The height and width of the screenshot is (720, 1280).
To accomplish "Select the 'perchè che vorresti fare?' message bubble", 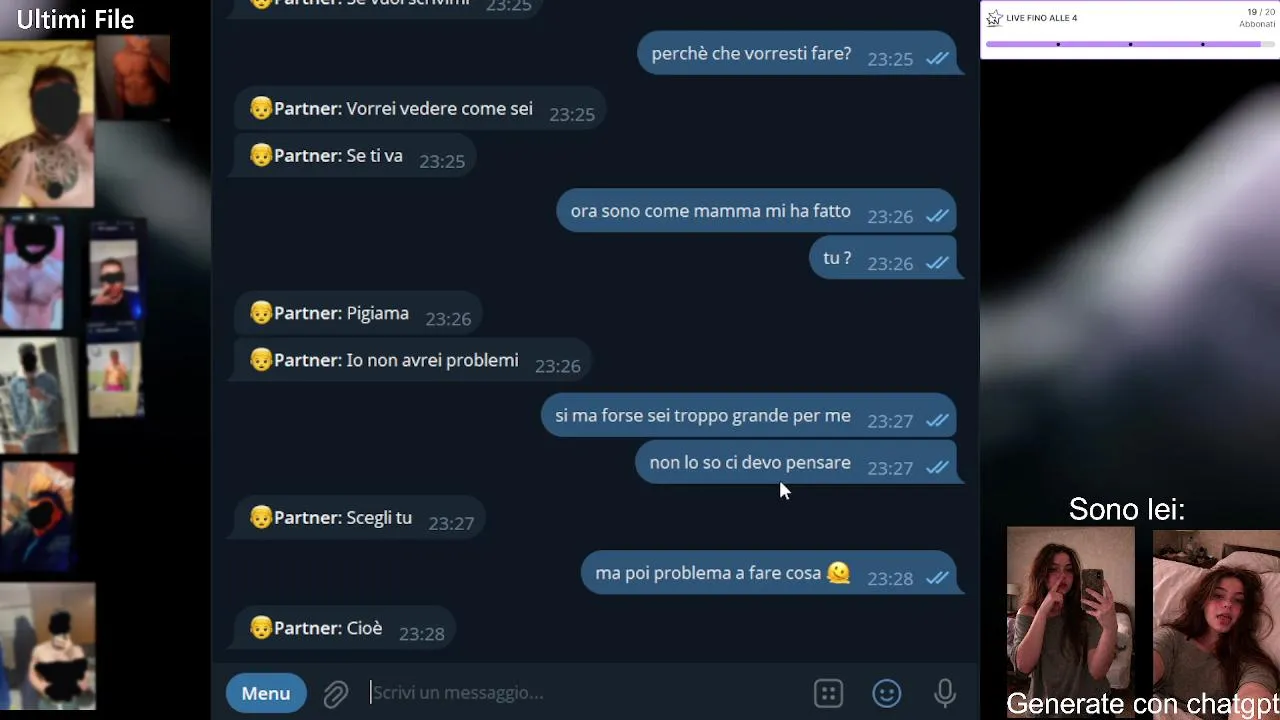I will click(x=798, y=54).
